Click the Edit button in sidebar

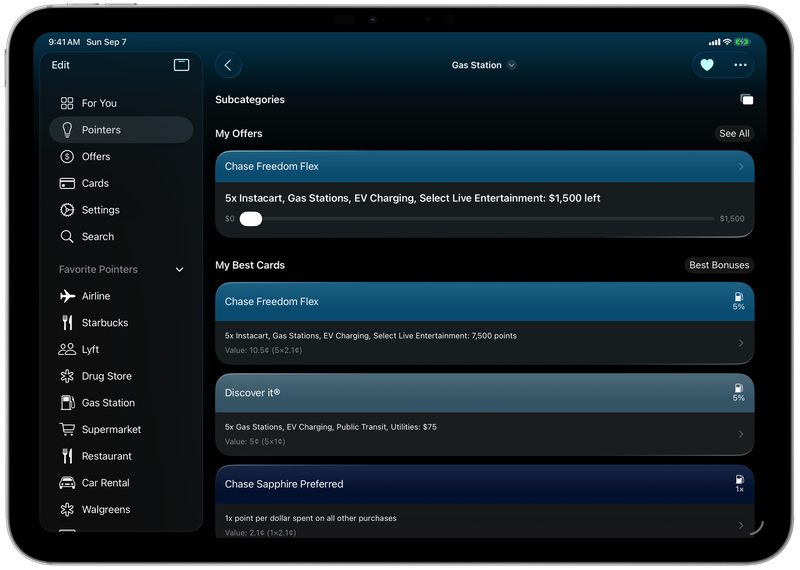pyautogui.click(x=60, y=65)
